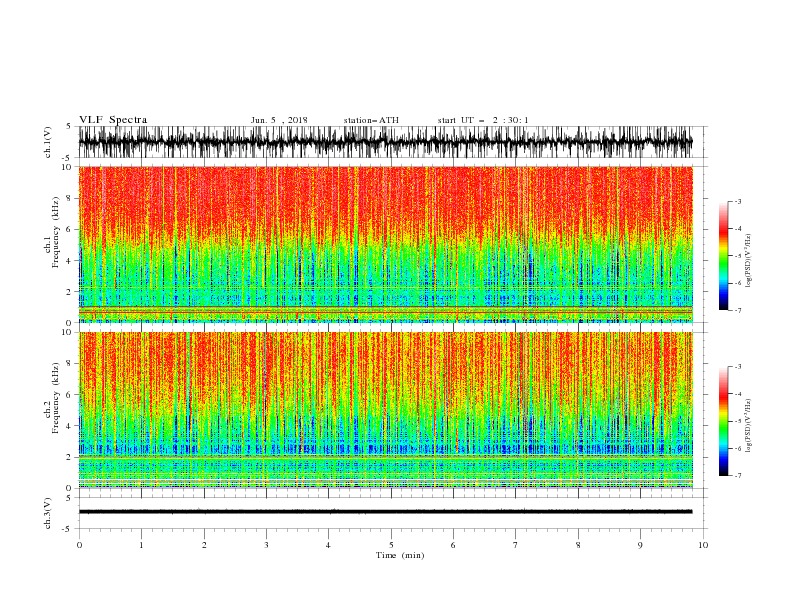Click the ch.1 spectrogram panel

coord(385,244)
